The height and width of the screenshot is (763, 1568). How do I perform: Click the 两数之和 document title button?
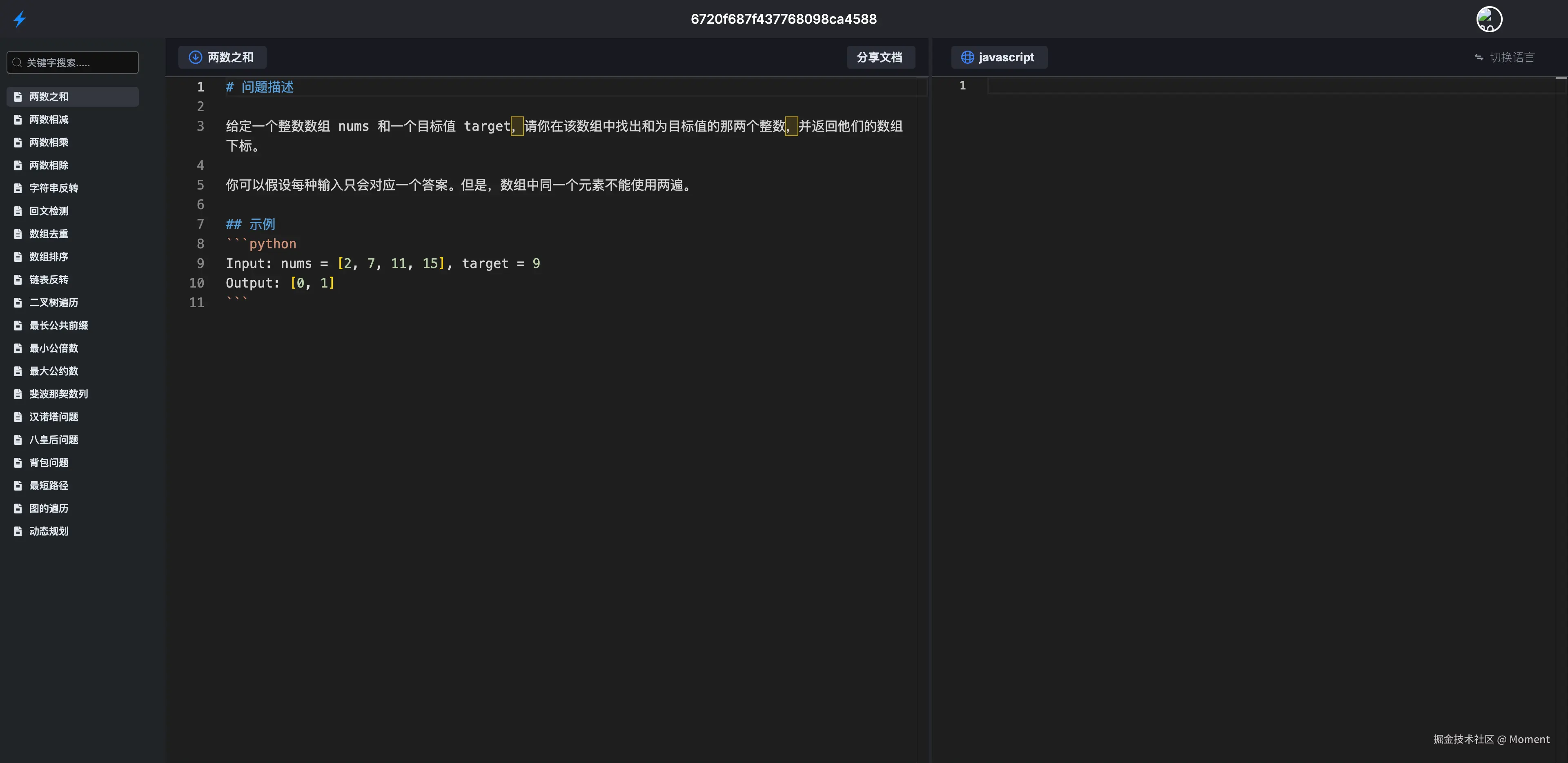[222, 57]
